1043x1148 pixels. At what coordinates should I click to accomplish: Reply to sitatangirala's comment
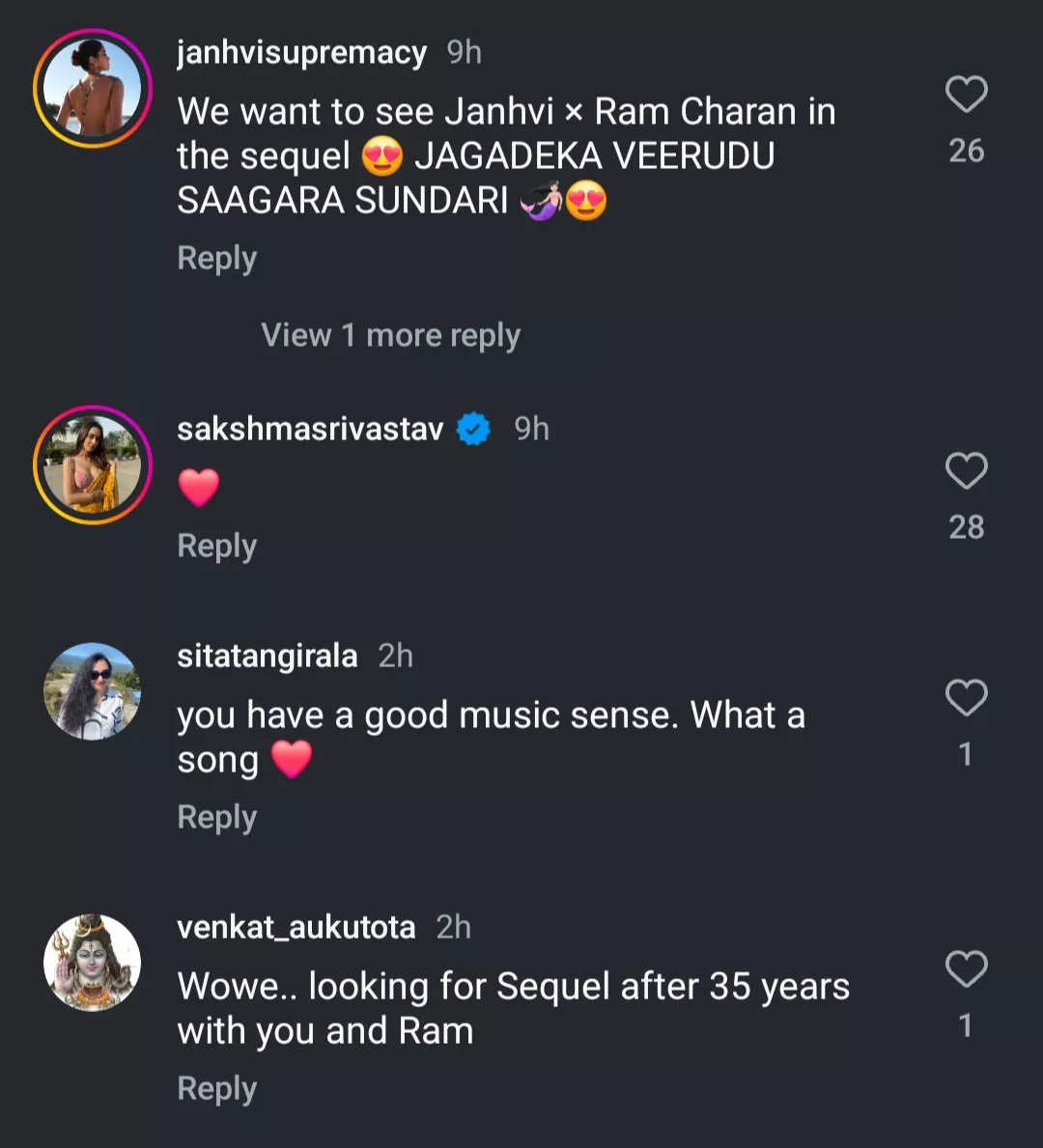click(x=217, y=818)
